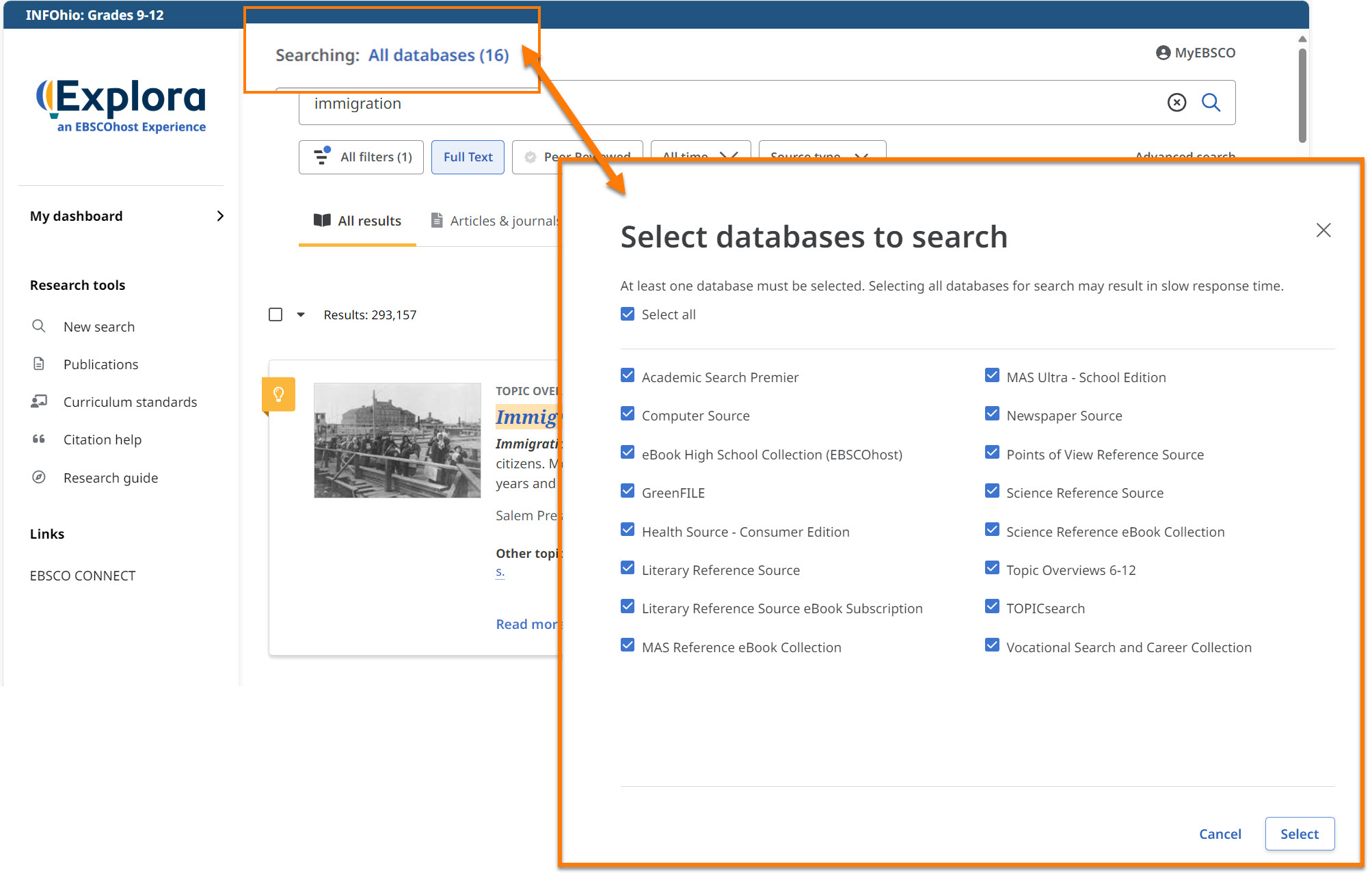This screenshot has width=1372, height=873.
Task: Click the Citation help quote icon
Action: (x=39, y=439)
